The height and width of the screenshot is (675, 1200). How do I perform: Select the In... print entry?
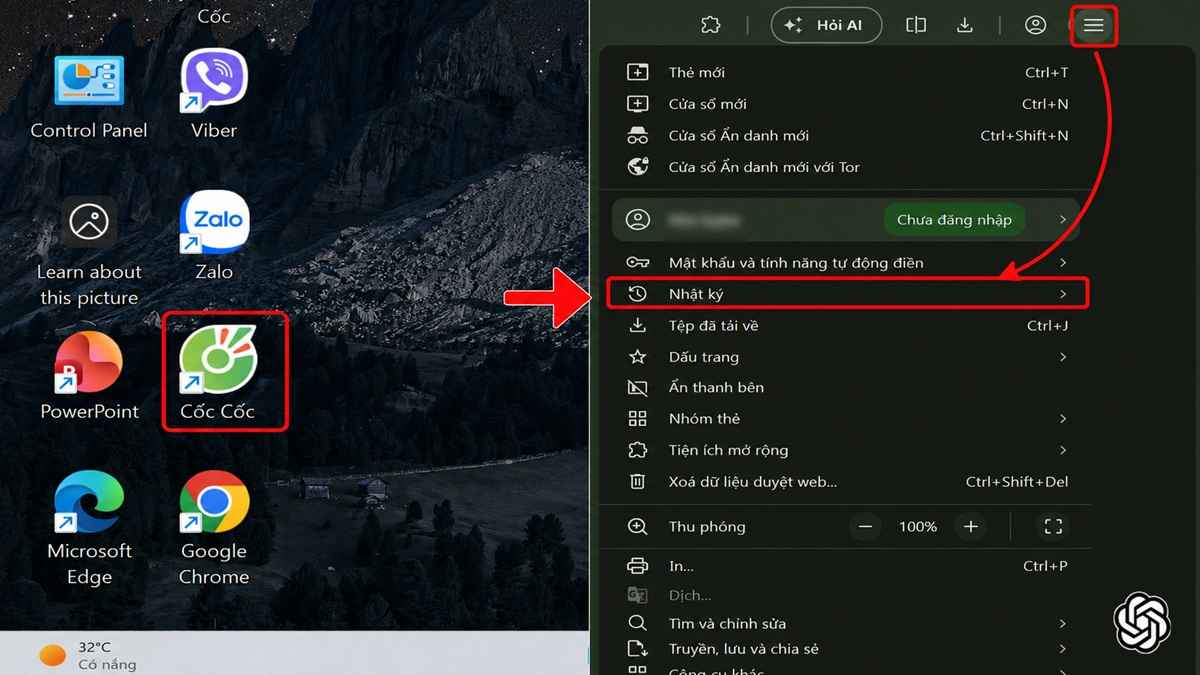[x=847, y=566]
